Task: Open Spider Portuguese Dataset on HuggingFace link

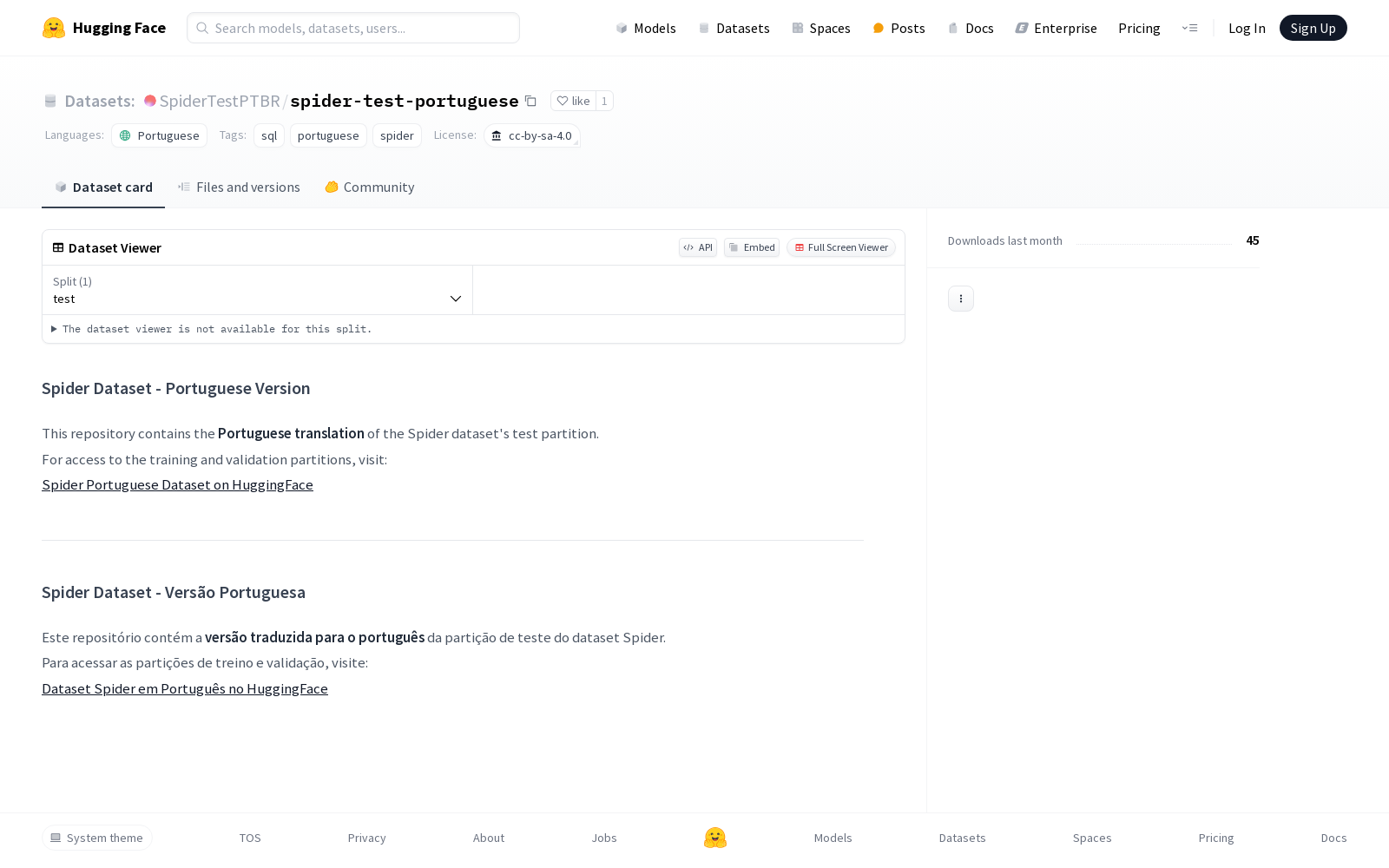Action: pos(177,484)
